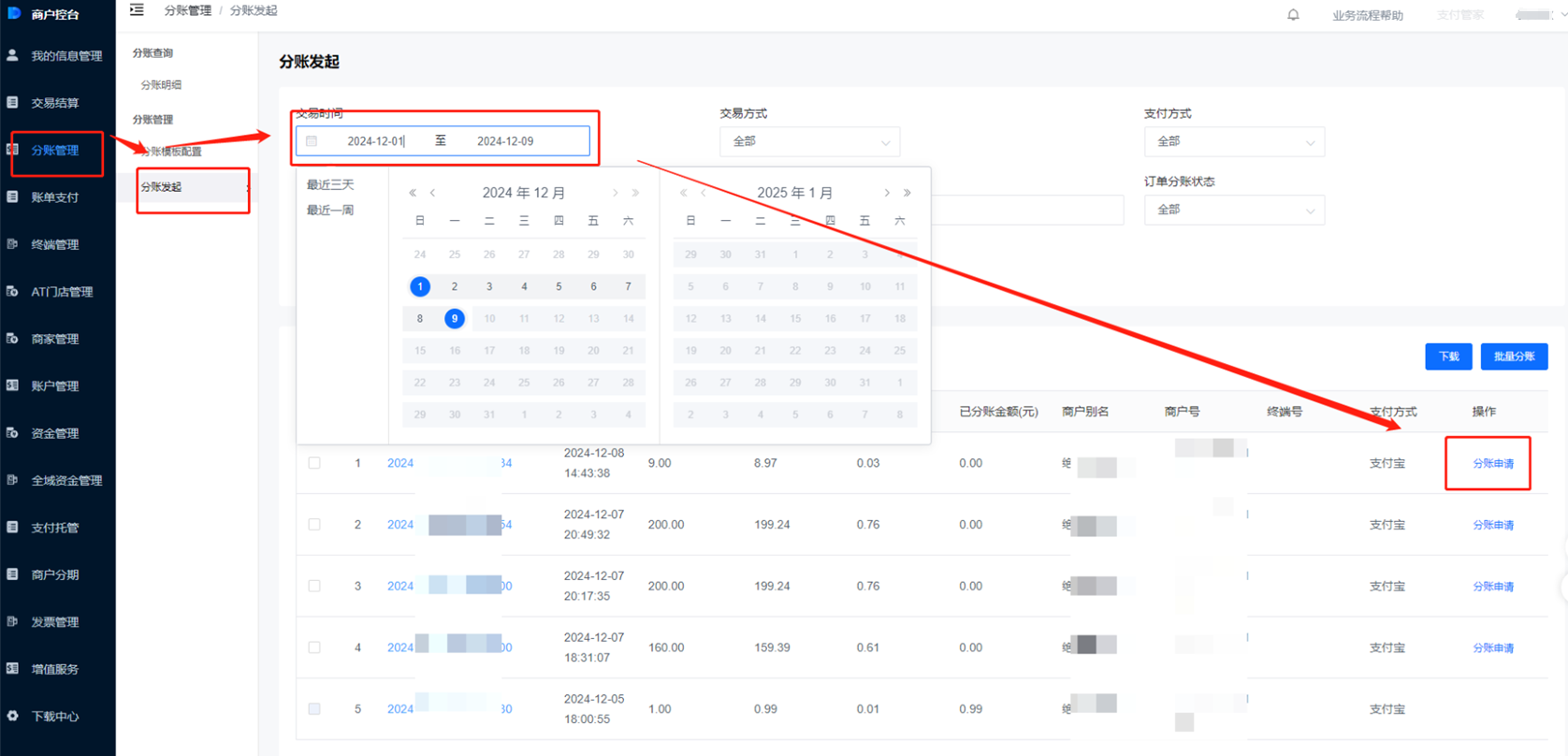Go to previous year in December calendar
The width and height of the screenshot is (1568, 756).
pos(413,193)
